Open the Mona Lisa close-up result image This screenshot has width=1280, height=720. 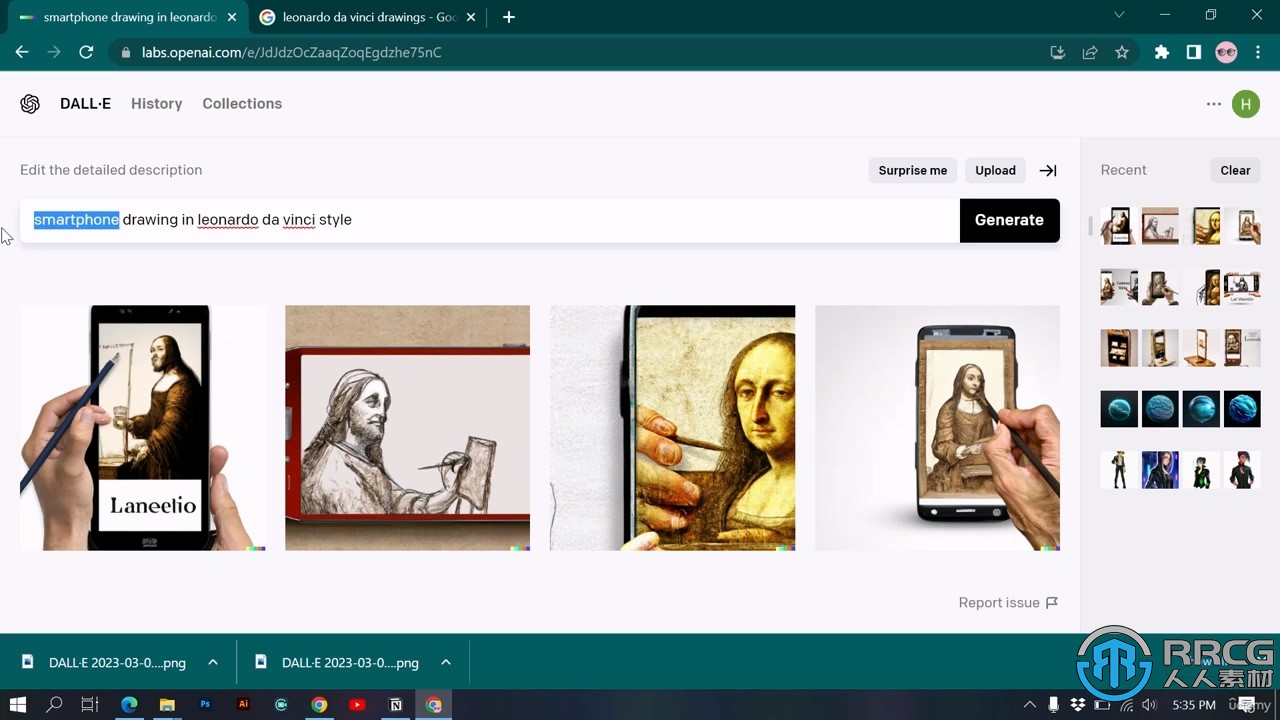coord(672,428)
